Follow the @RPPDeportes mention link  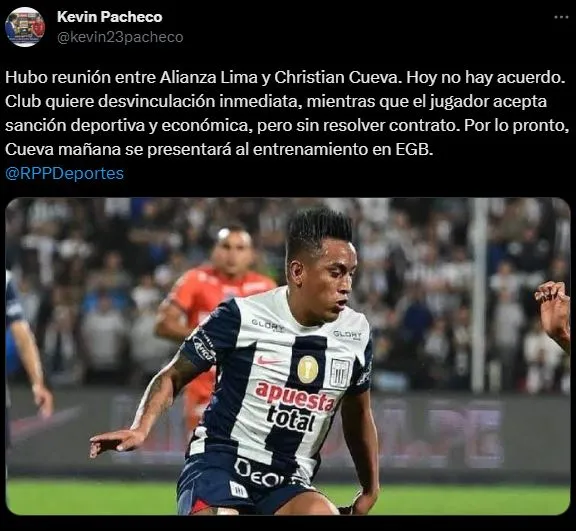coord(64,173)
